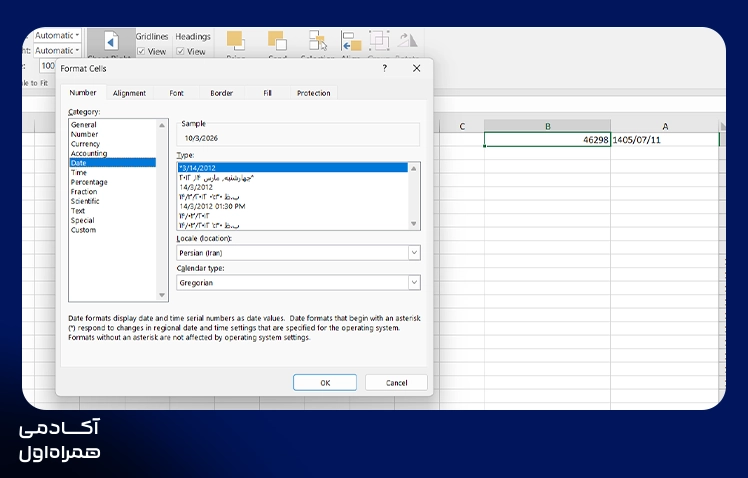Select Percentage category
Screen dimensions: 748x478
[x=113, y=182]
